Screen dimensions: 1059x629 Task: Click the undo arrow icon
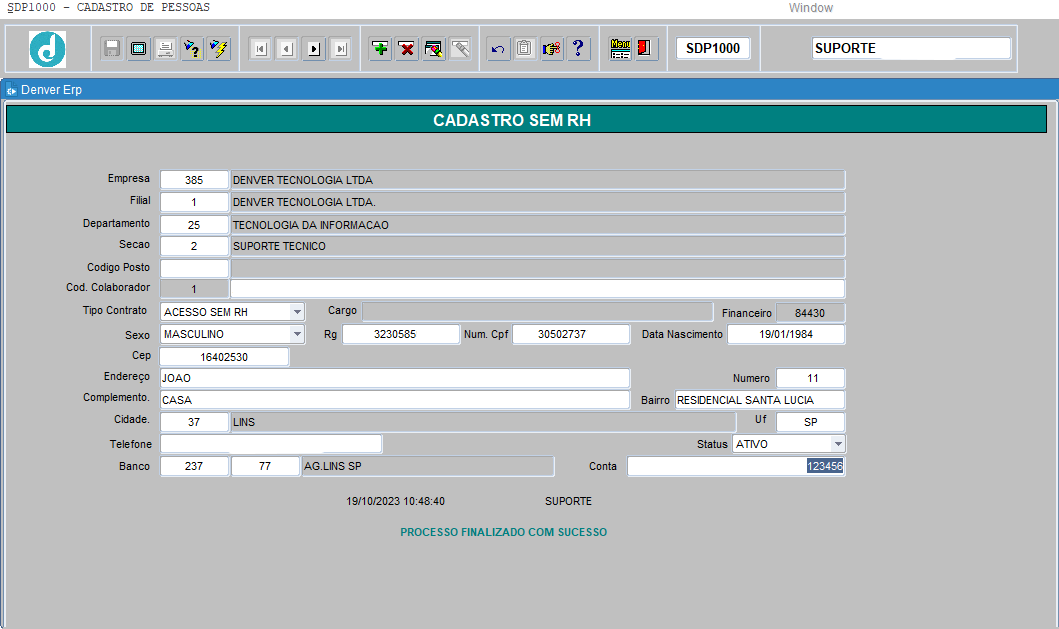(498, 49)
